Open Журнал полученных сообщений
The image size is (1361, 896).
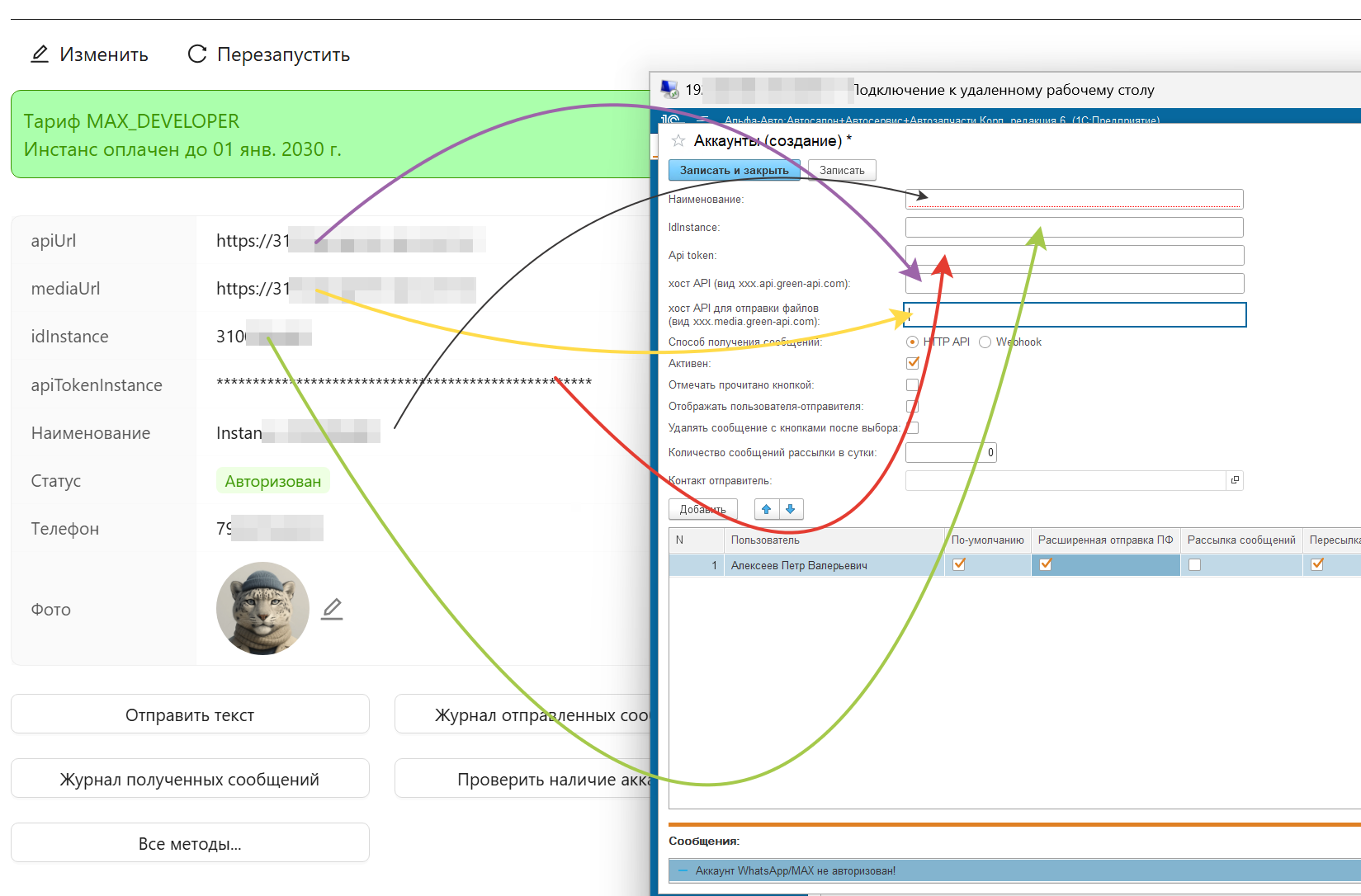(x=190, y=779)
